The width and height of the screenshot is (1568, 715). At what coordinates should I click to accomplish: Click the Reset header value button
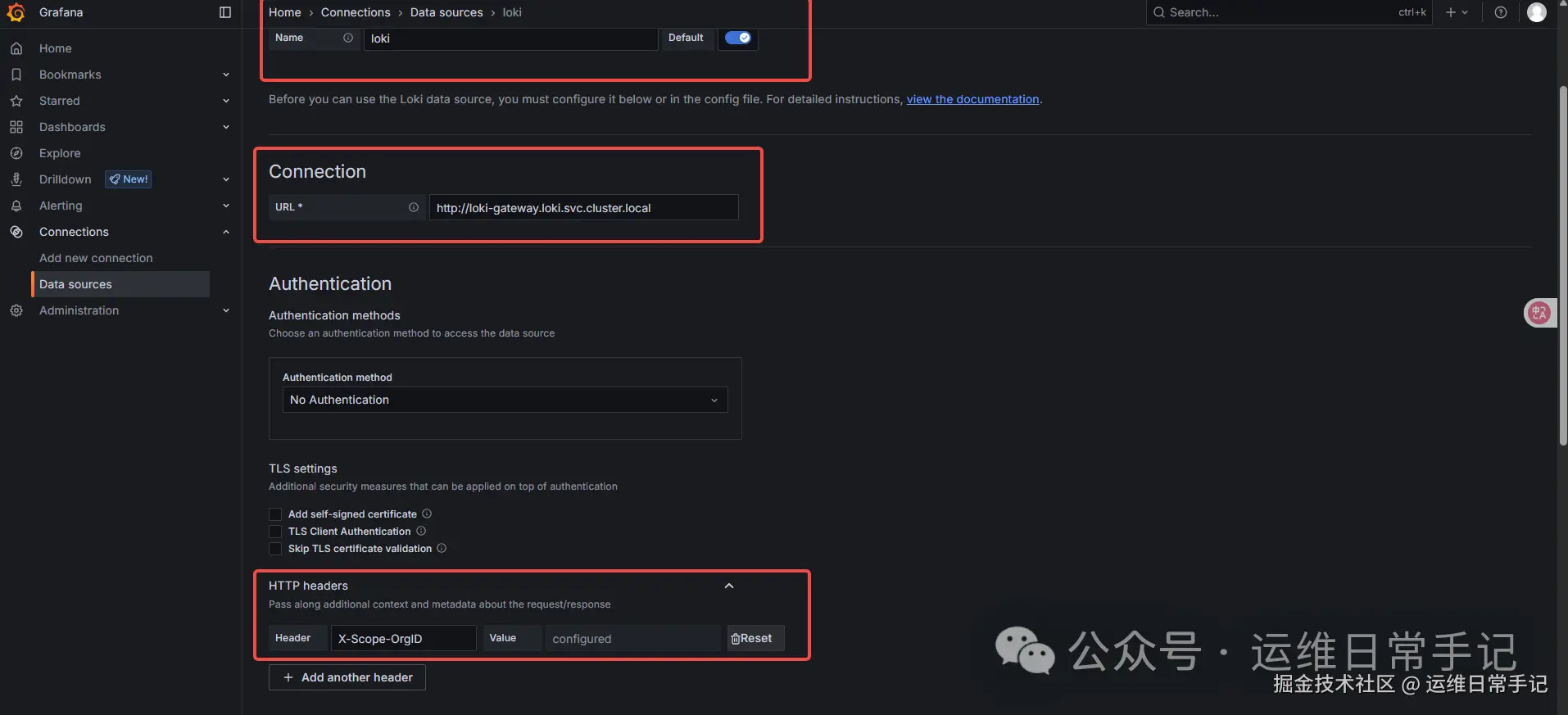[x=755, y=638]
